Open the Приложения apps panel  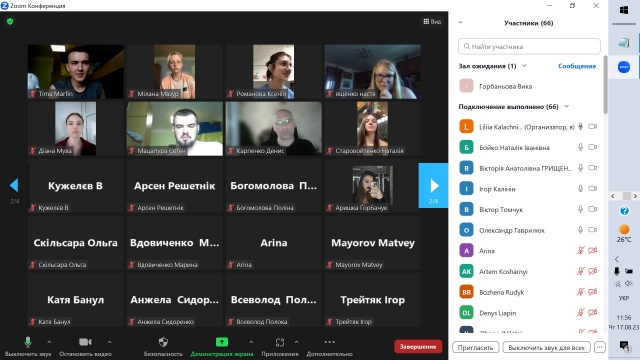pos(280,347)
